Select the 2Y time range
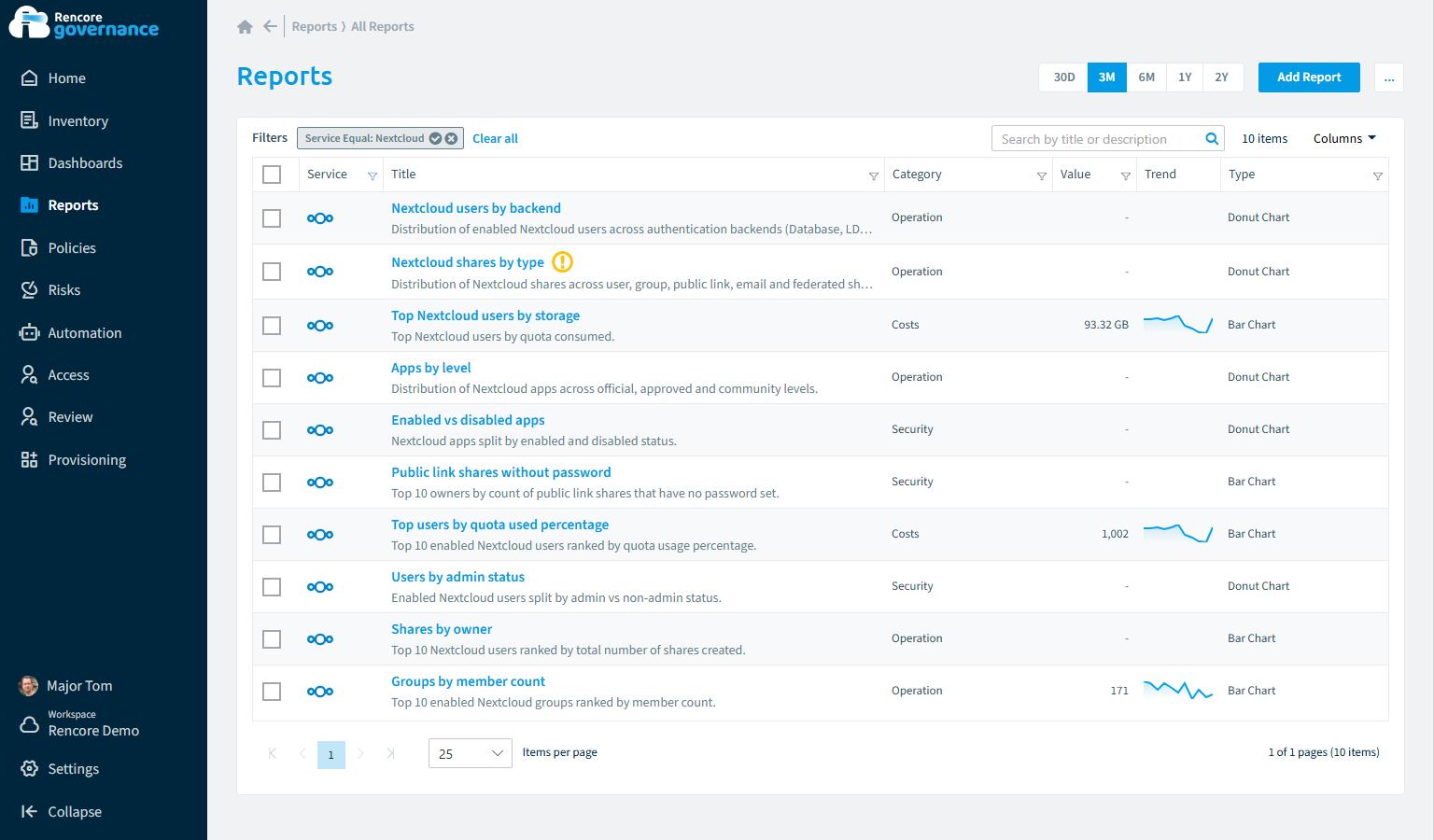The width and height of the screenshot is (1434, 840). click(x=1222, y=77)
